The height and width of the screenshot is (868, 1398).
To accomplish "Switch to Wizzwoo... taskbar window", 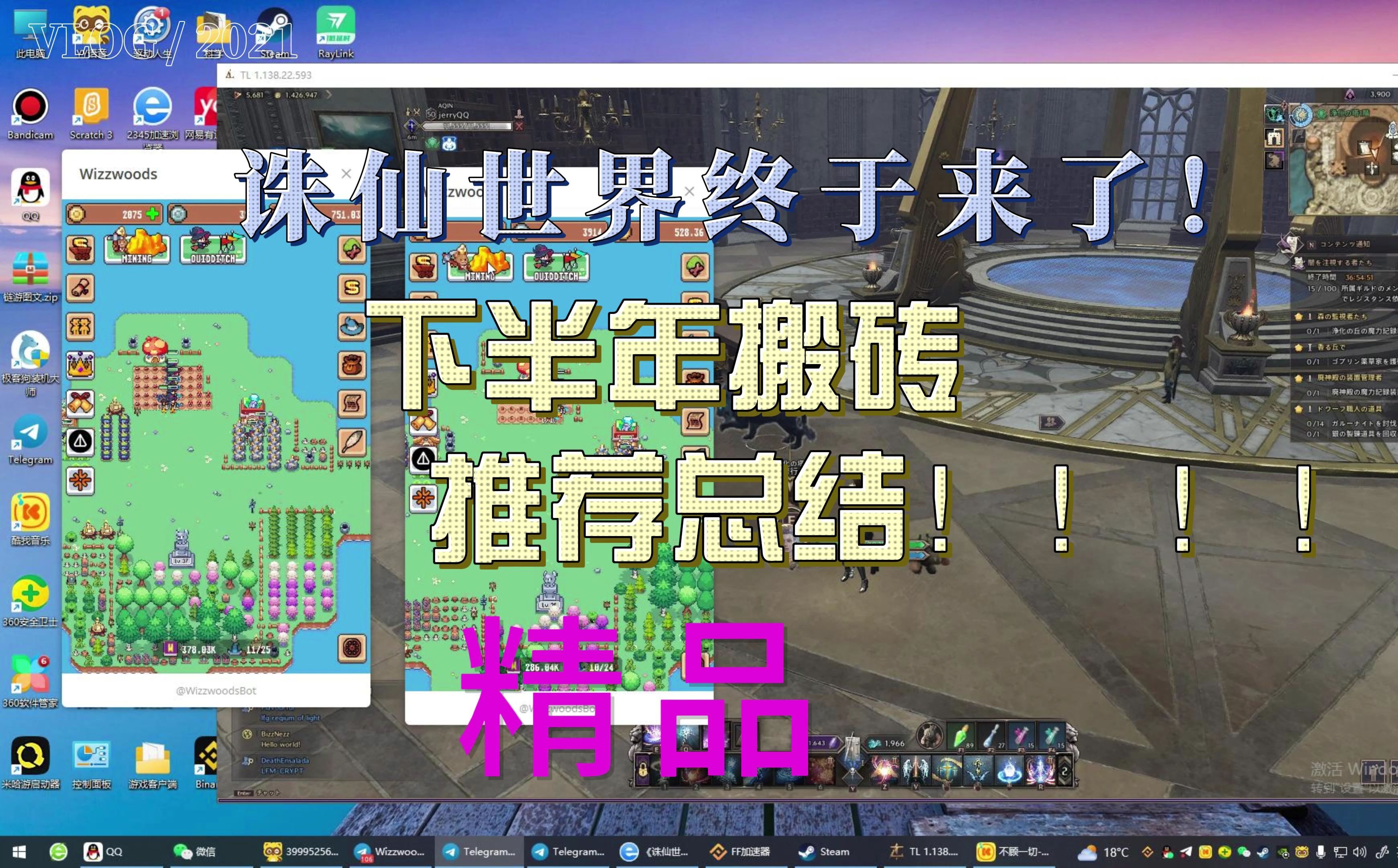I will tap(390, 852).
